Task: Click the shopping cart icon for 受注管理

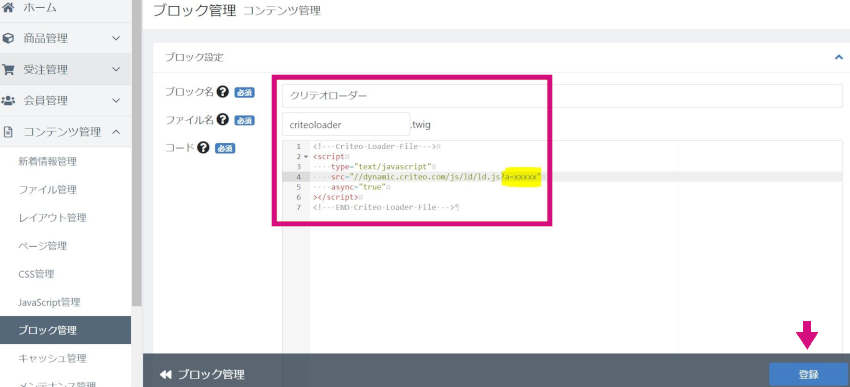Action: point(8,69)
